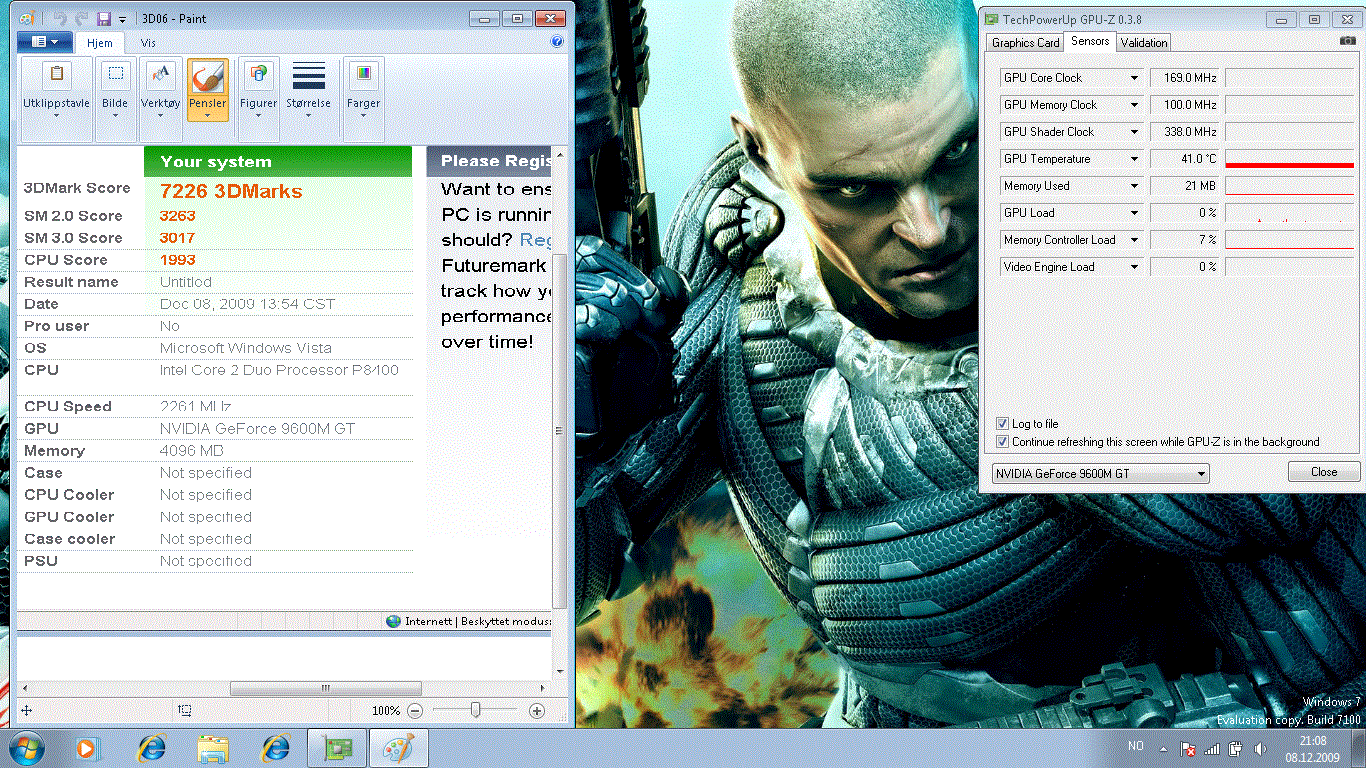Click the 169.0 MHz GPU Core Clock value
The width and height of the screenshot is (1366, 768).
tap(1186, 78)
